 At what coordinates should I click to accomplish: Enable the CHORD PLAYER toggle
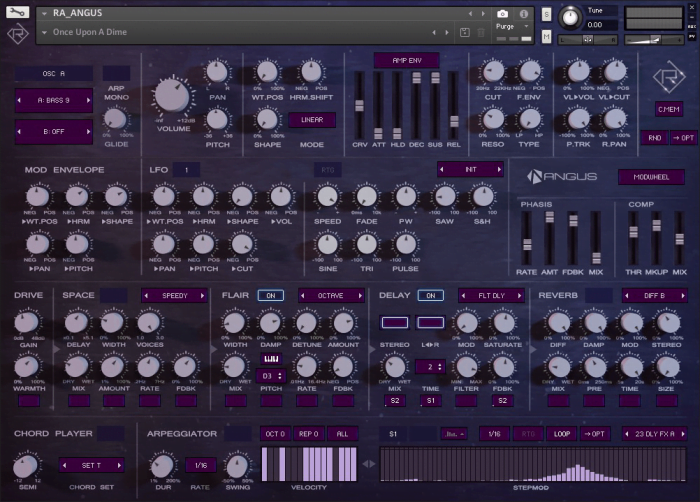111,434
